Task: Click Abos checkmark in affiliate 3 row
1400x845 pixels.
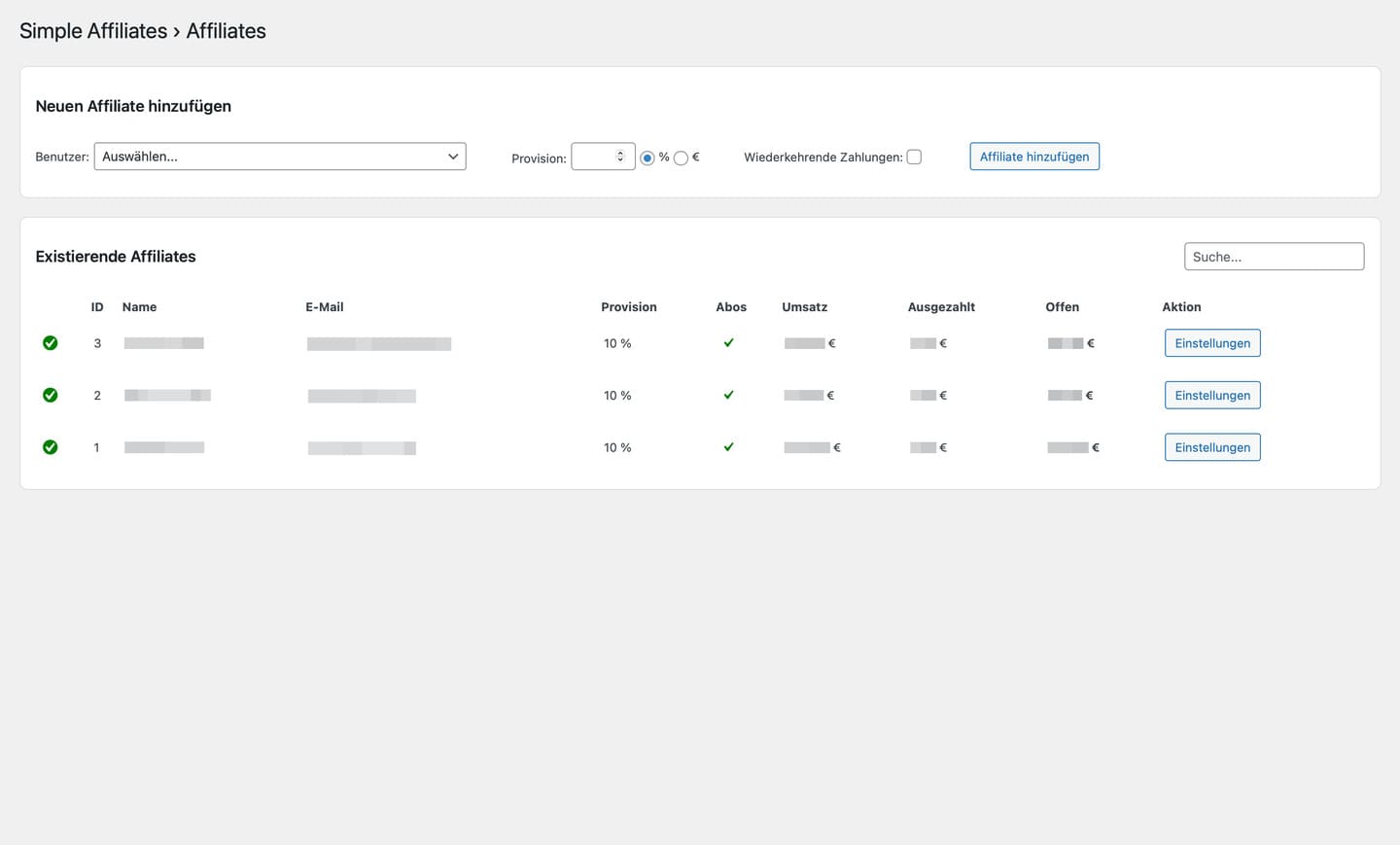Action: click(728, 343)
